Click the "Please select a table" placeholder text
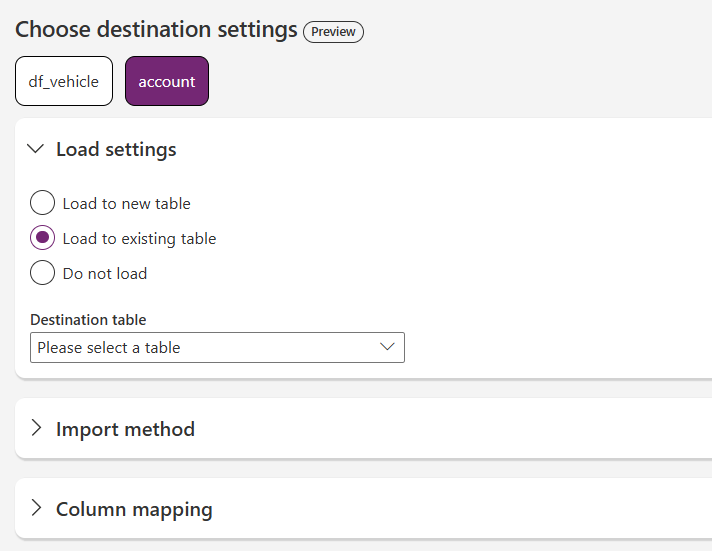This screenshot has width=712, height=551. [109, 348]
